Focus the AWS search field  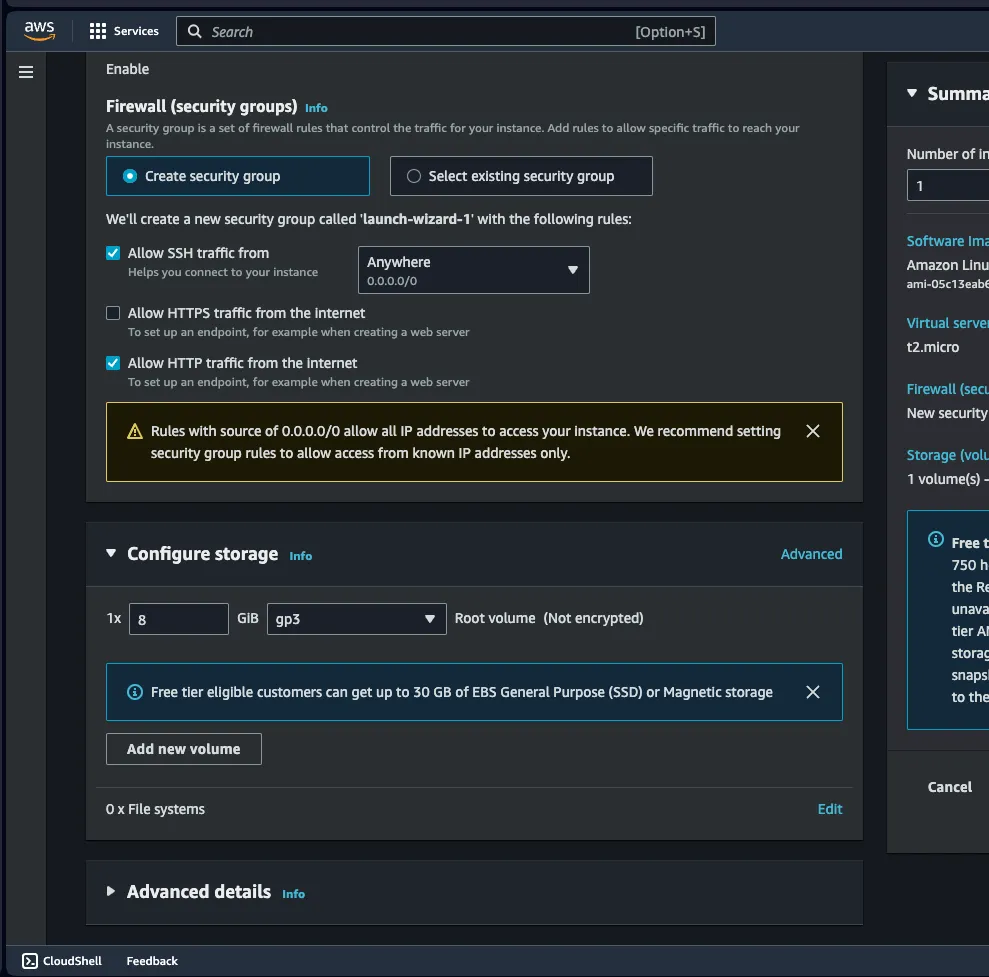pos(446,32)
